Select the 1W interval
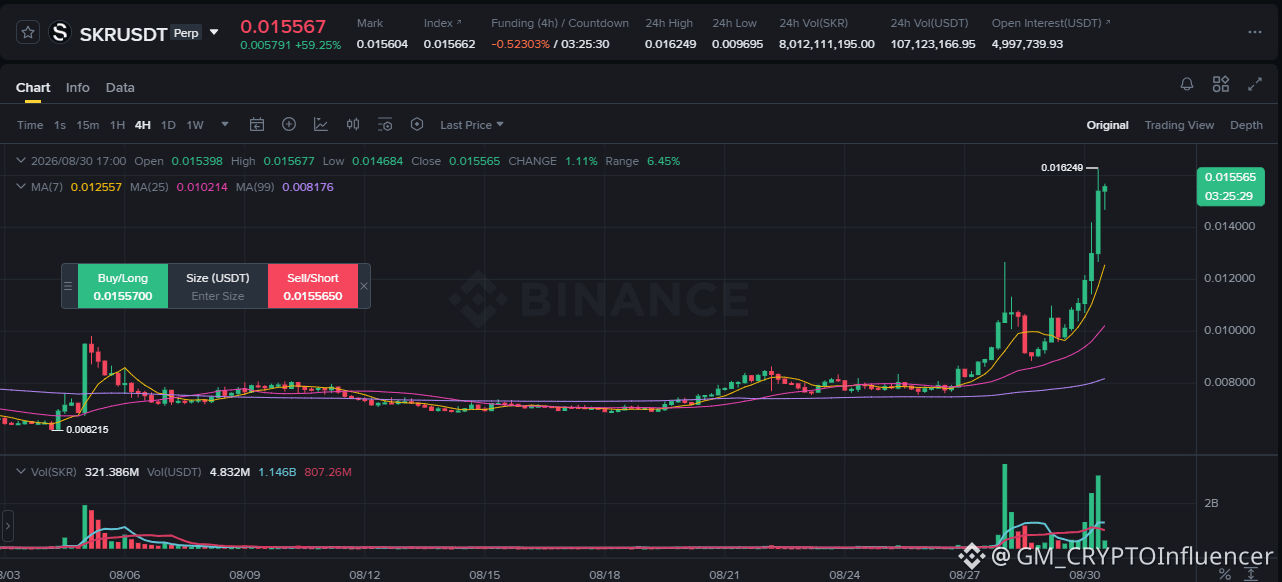The height and width of the screenshot is (582, 1282). [195, 125]
